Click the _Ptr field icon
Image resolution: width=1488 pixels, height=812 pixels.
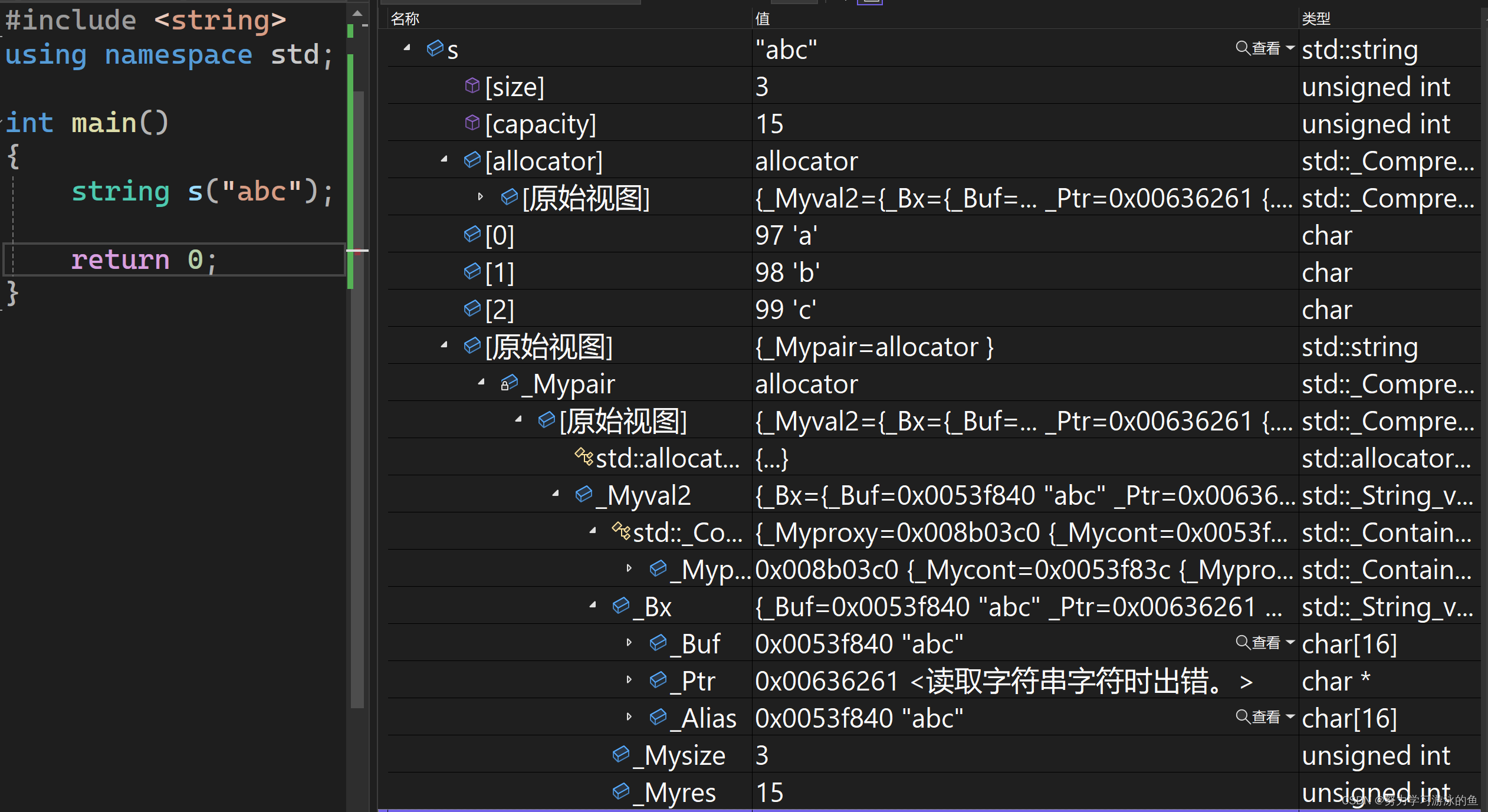tap(658, 680)
